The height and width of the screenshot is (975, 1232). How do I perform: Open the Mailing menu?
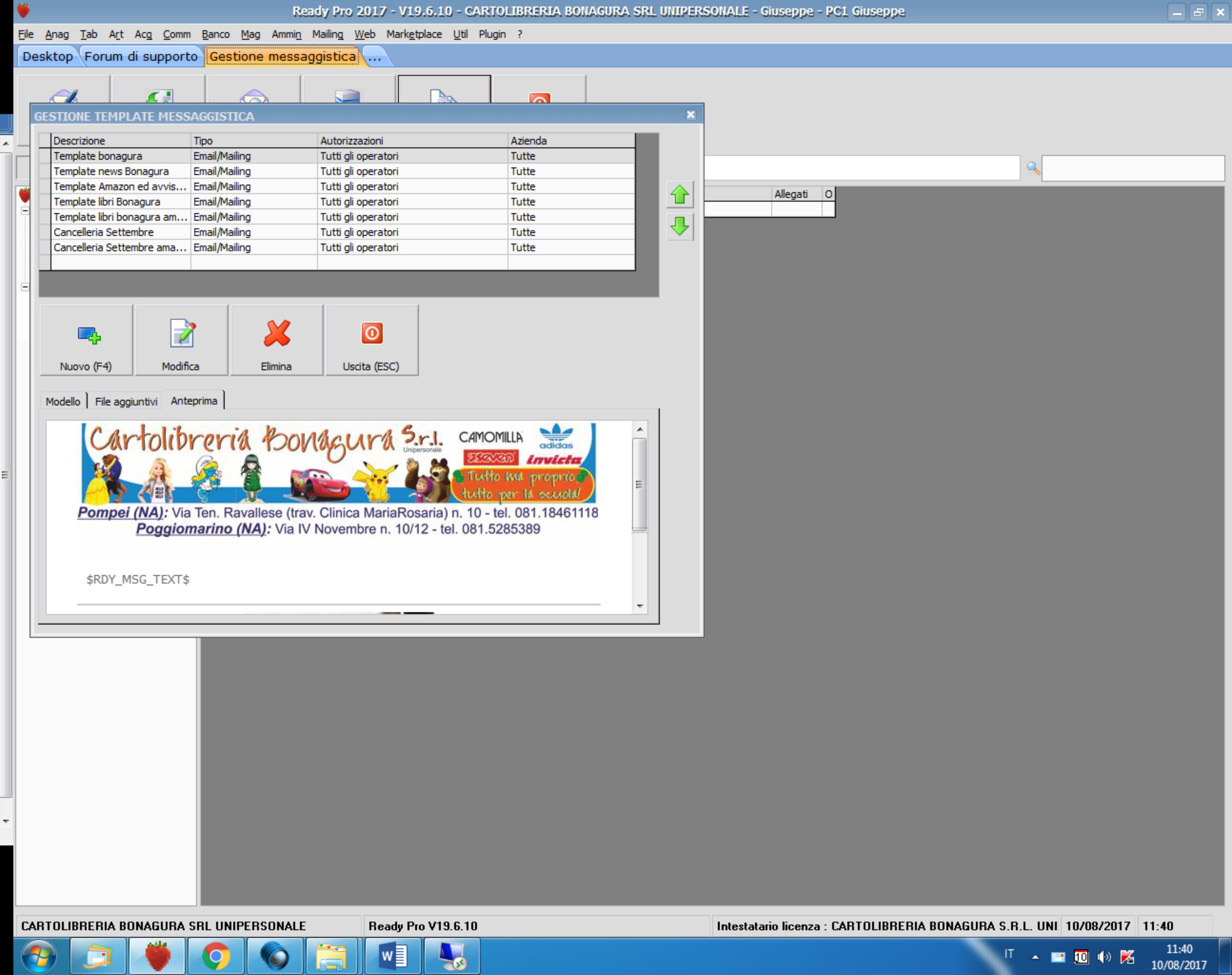[327, 34]
